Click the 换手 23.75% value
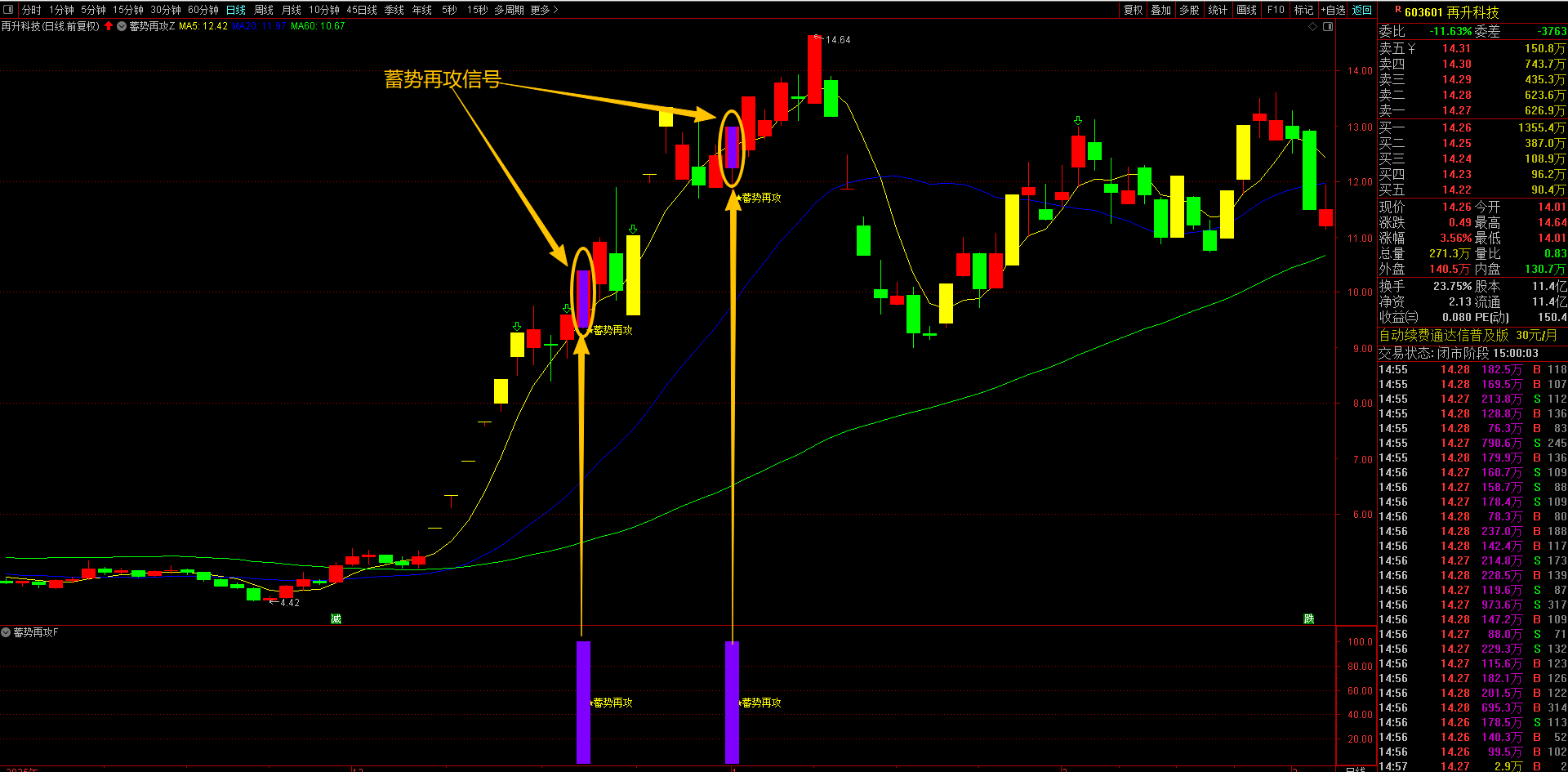 pyautogui.click(x=1453, y=286)
